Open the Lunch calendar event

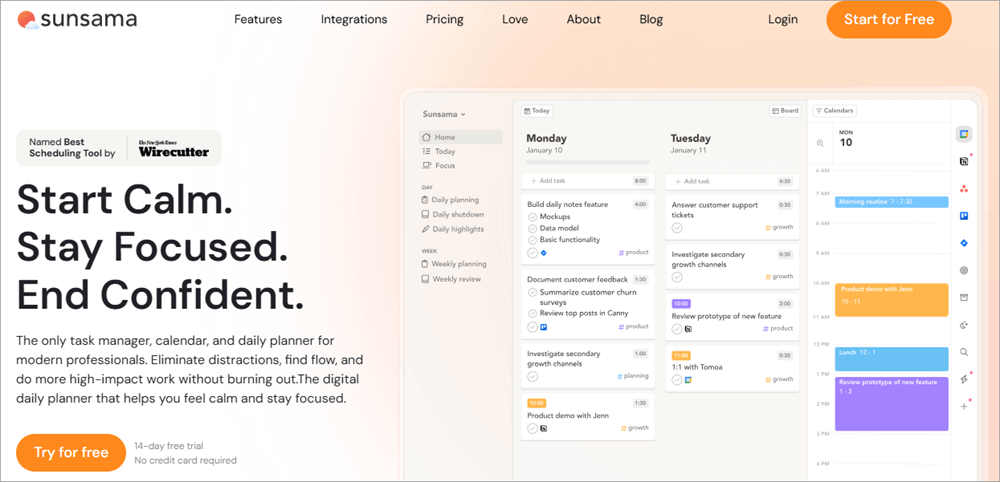pos(892,359)
